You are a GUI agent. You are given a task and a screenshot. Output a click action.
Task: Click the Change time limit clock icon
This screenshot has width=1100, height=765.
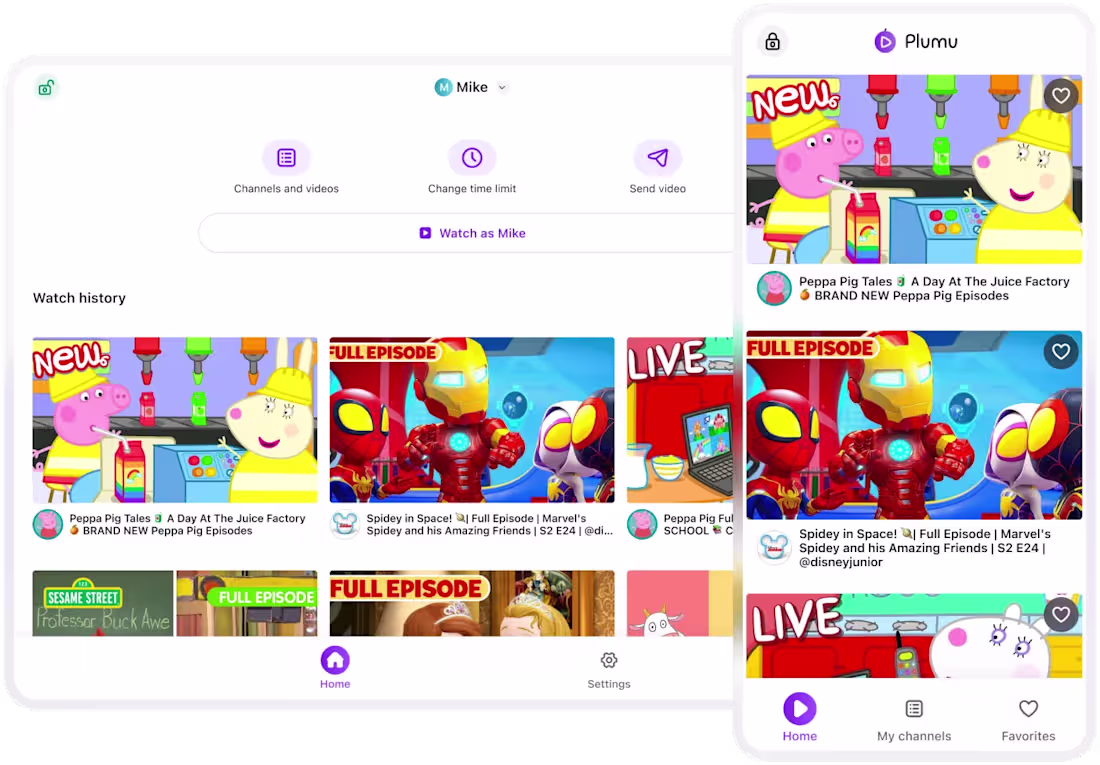[472, 158]
